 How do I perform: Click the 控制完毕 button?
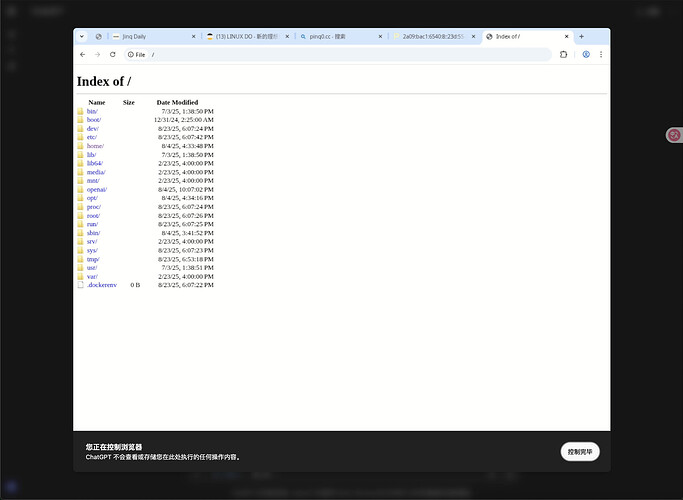580,452
